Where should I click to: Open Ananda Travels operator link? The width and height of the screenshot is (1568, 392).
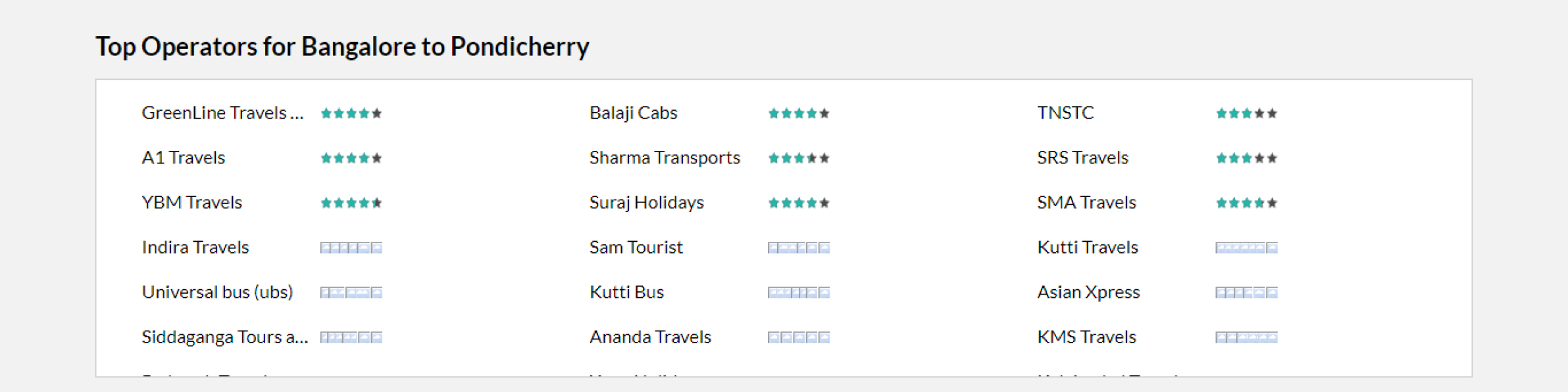650,337
